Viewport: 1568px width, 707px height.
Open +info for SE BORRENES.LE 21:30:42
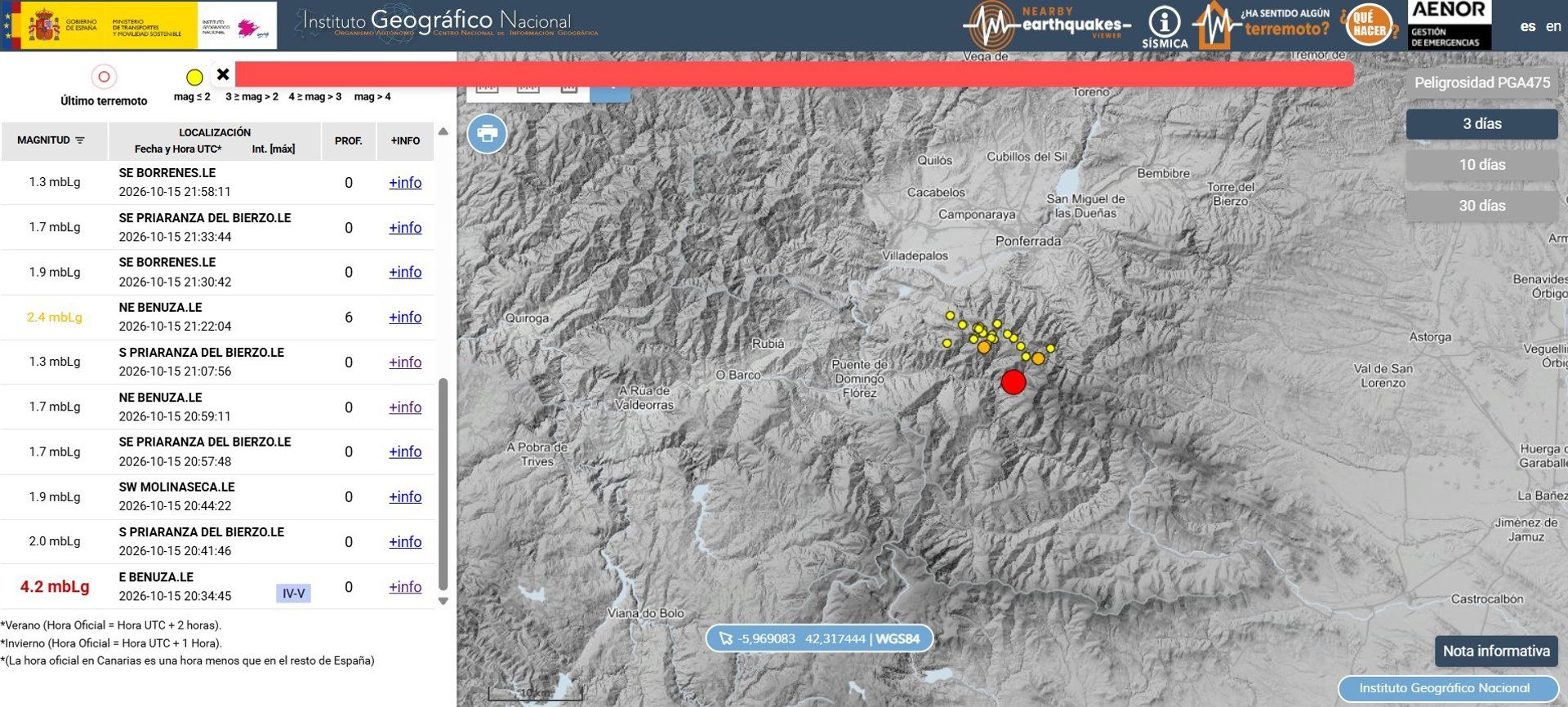point(405,272)
